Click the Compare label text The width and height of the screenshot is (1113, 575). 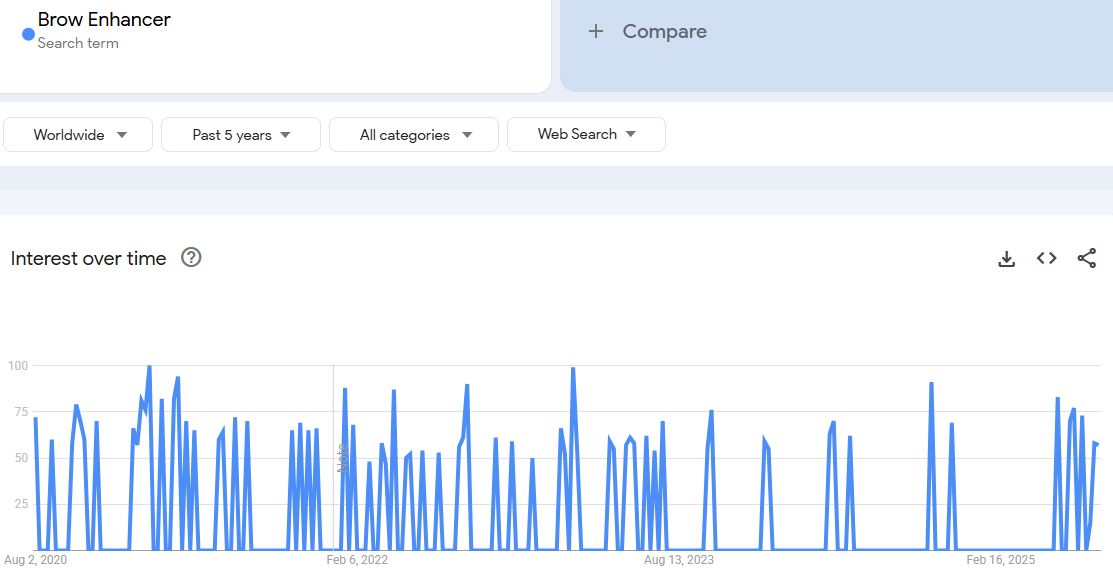pyautogui.click(x=664, y=32)
